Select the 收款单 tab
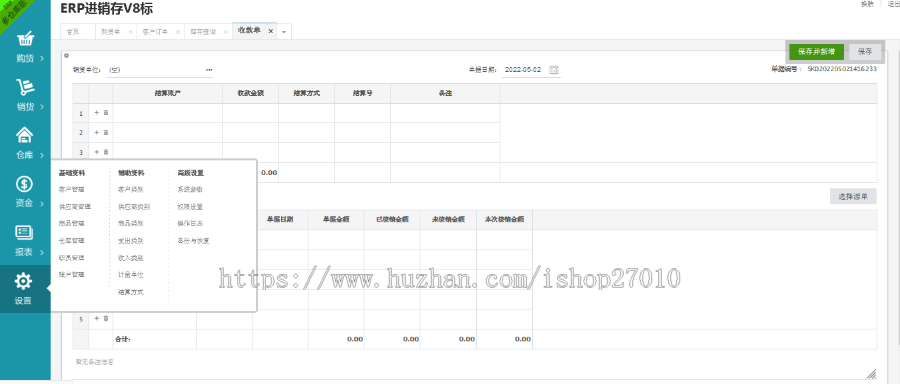The image size is (900, 384). pos(249,31)
